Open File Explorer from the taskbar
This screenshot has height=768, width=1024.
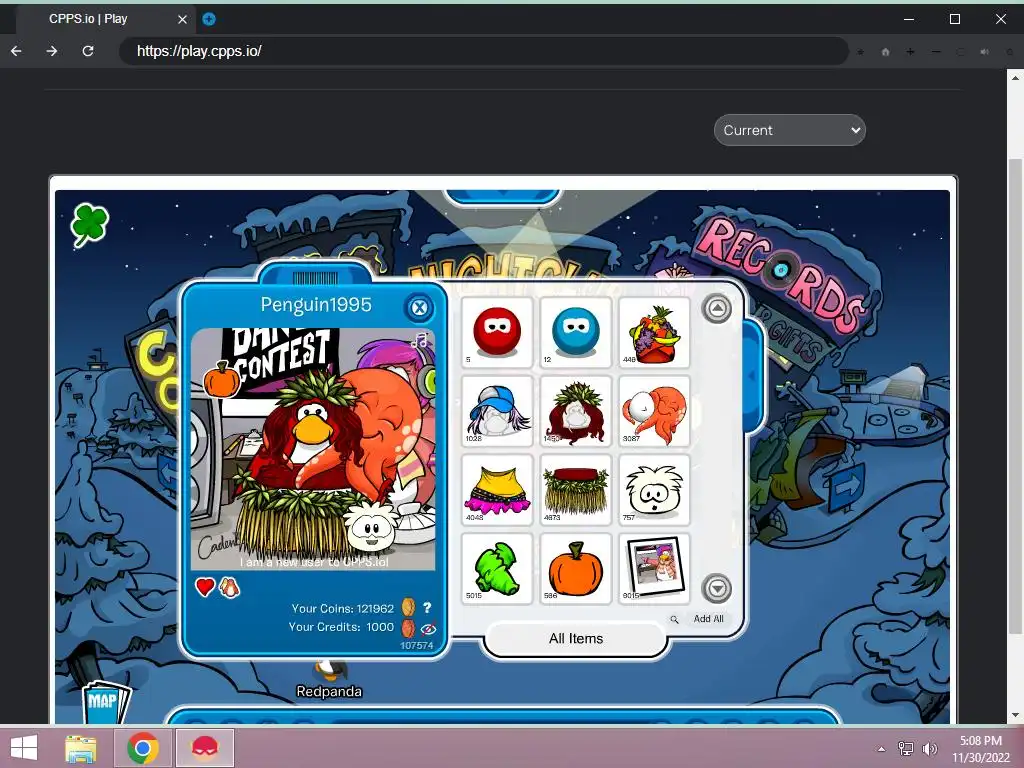(x=80, y=748)
